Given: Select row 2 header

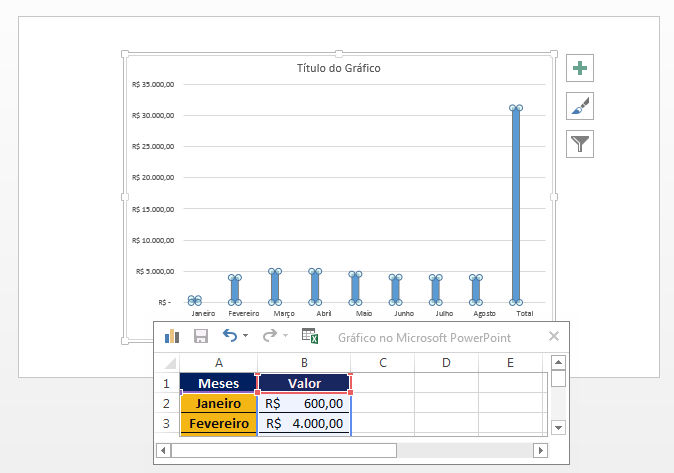Looking at the screenshot, I should coord(167,403).
